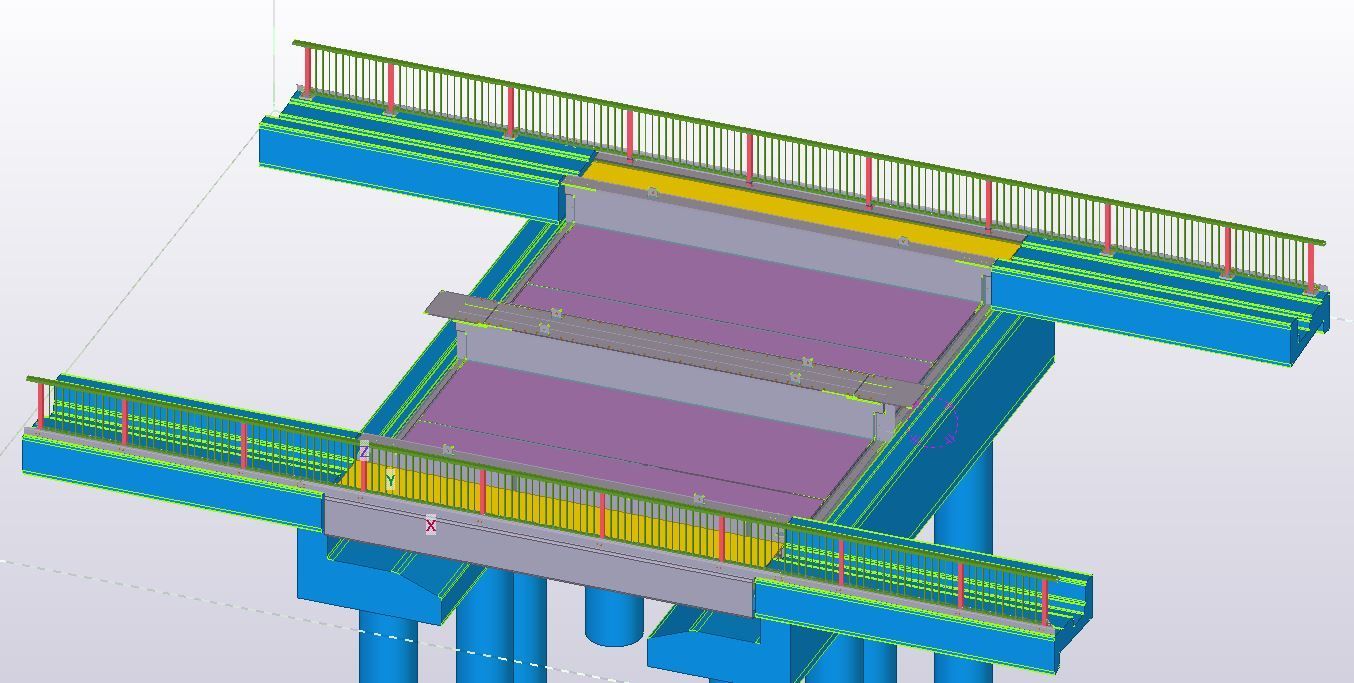The image size is (1354, 683).
Task: Pick the yellow plate behind the front railing
Action: (560, 515)
